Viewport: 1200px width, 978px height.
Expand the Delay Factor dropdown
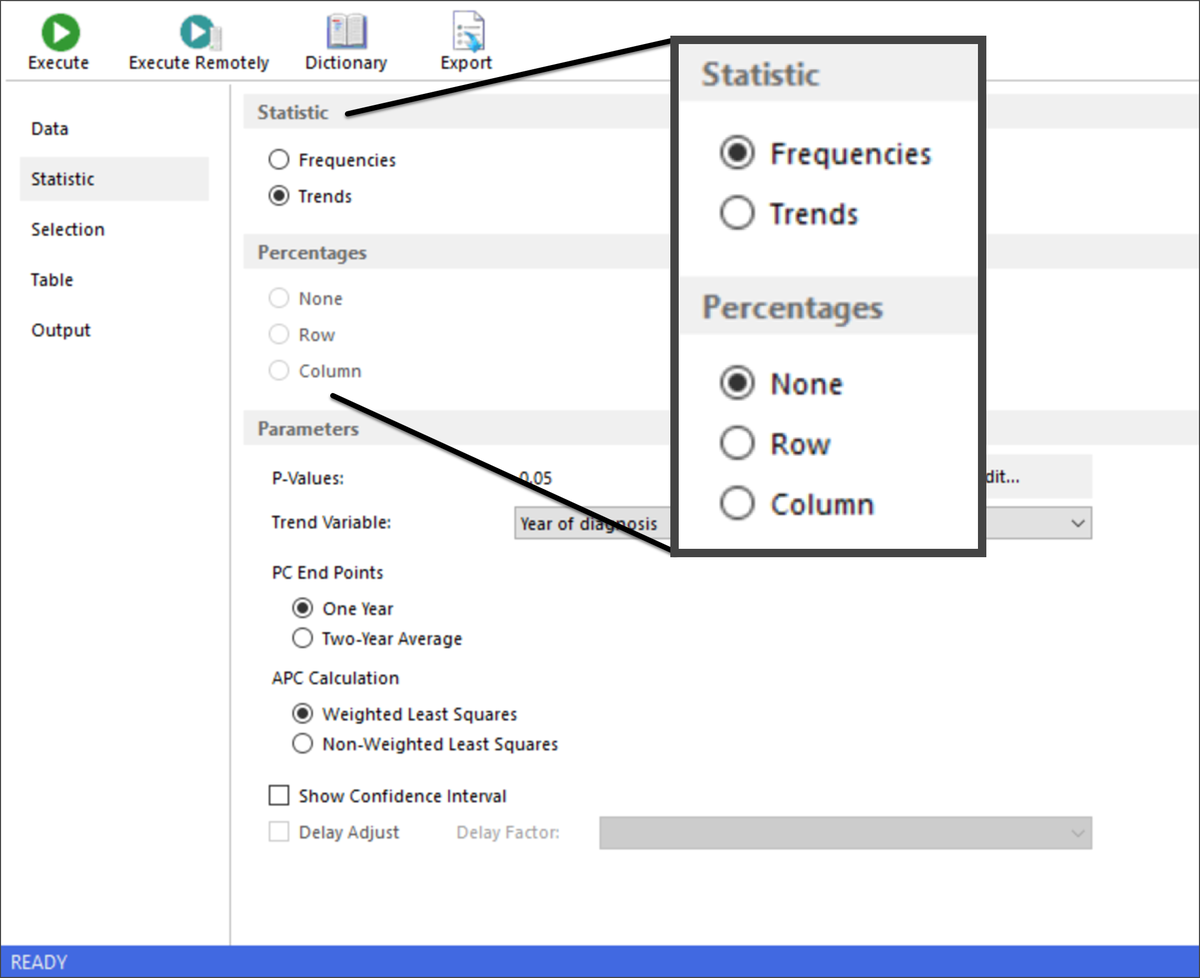click(x=1078, y=832)
